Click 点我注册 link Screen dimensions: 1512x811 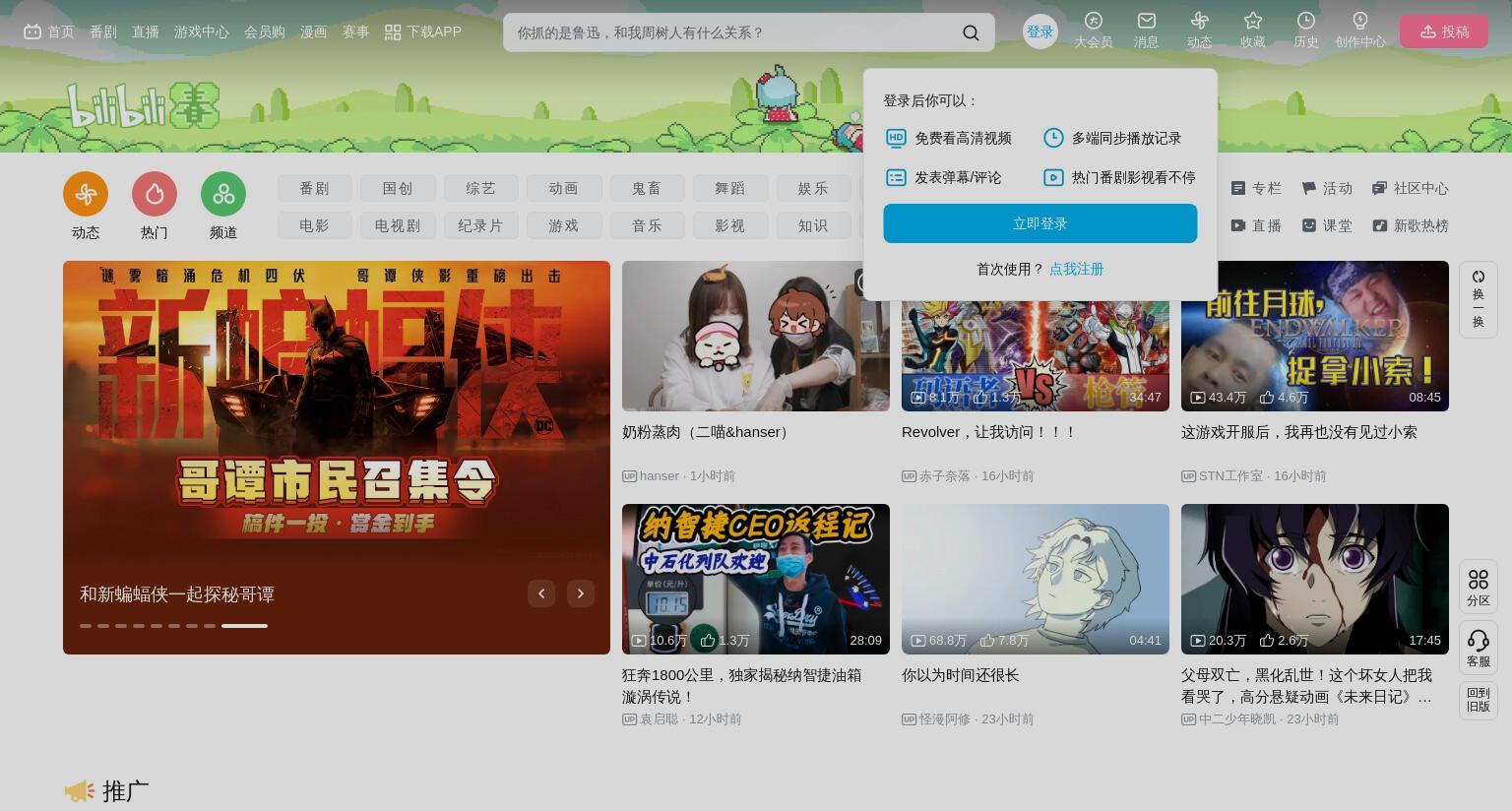1076,269
